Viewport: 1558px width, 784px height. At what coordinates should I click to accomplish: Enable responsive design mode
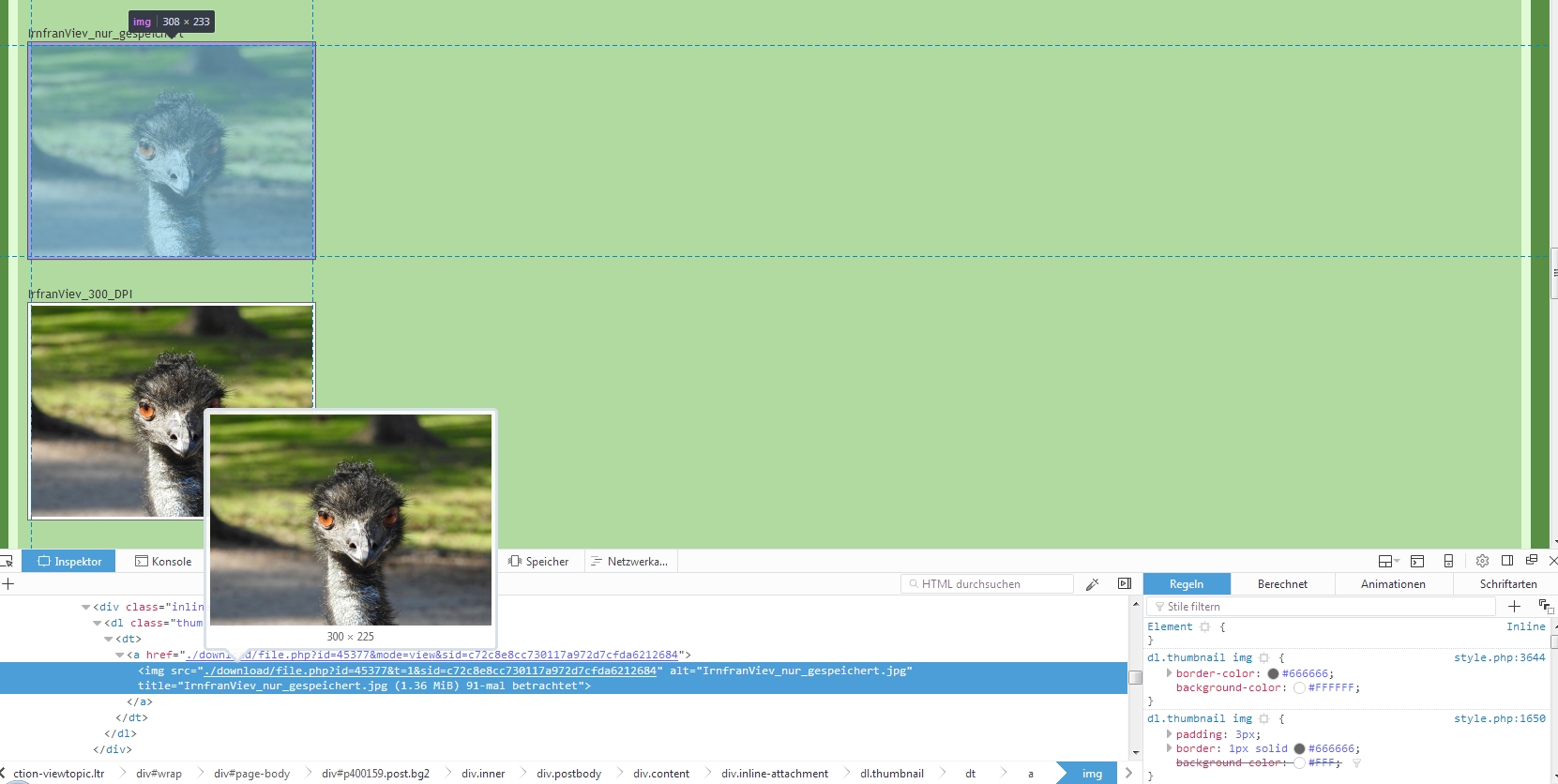point(1448,561)
